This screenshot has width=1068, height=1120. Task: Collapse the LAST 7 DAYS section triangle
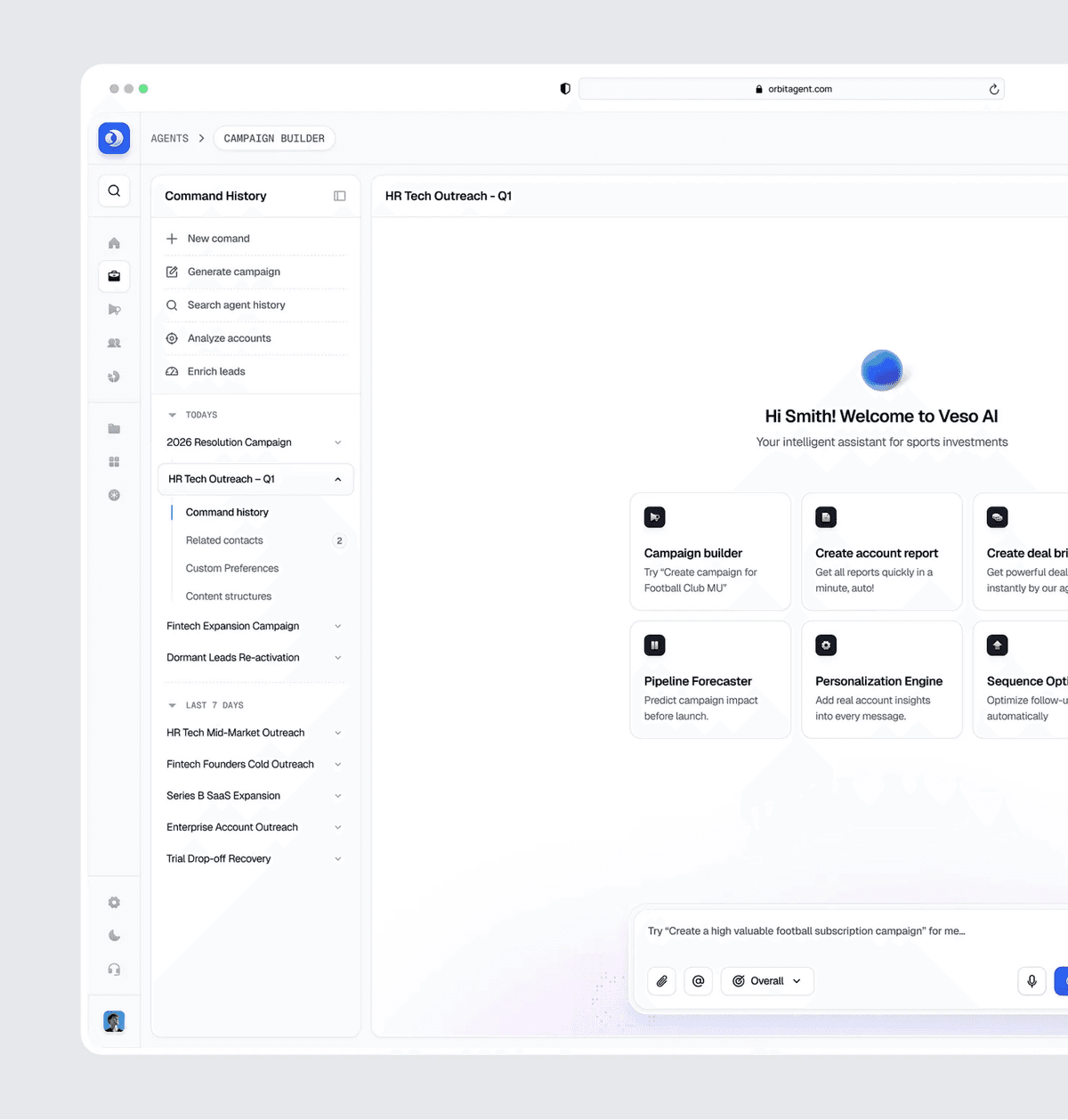pos(173,705)
